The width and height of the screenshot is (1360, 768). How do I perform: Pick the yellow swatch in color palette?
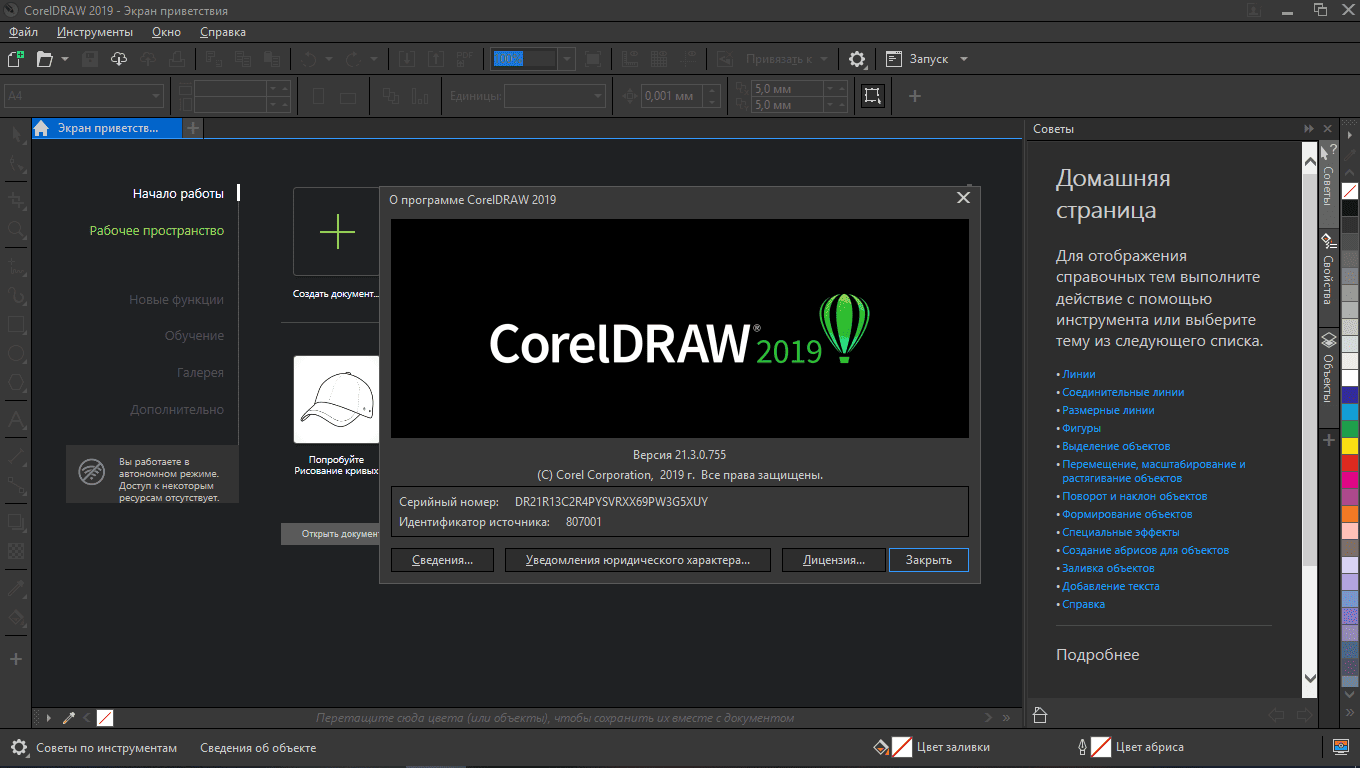click(x=1350, y=445)
